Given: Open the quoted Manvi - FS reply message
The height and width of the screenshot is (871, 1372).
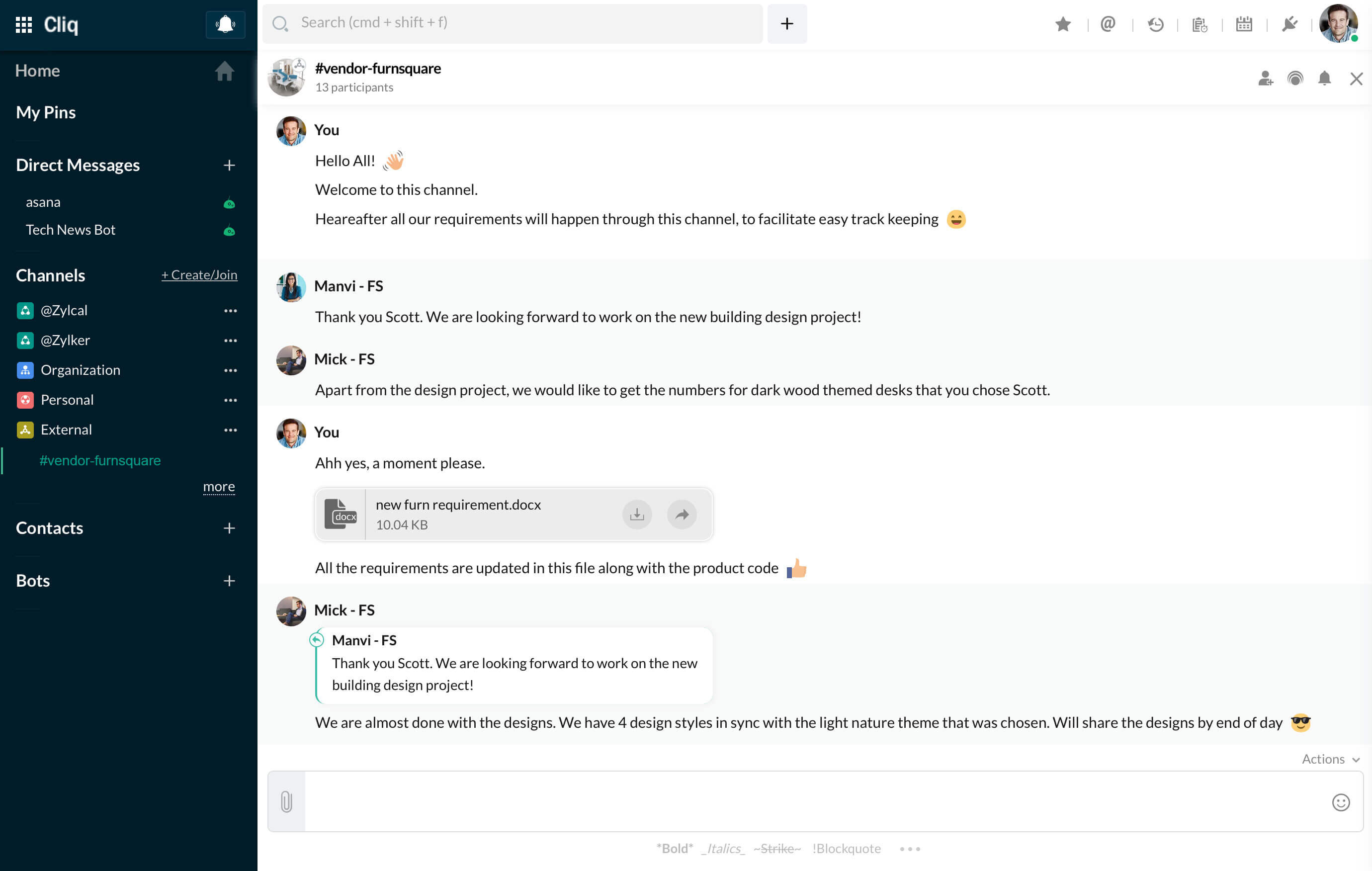Looking at the screenshot, I should pos(514,666).
